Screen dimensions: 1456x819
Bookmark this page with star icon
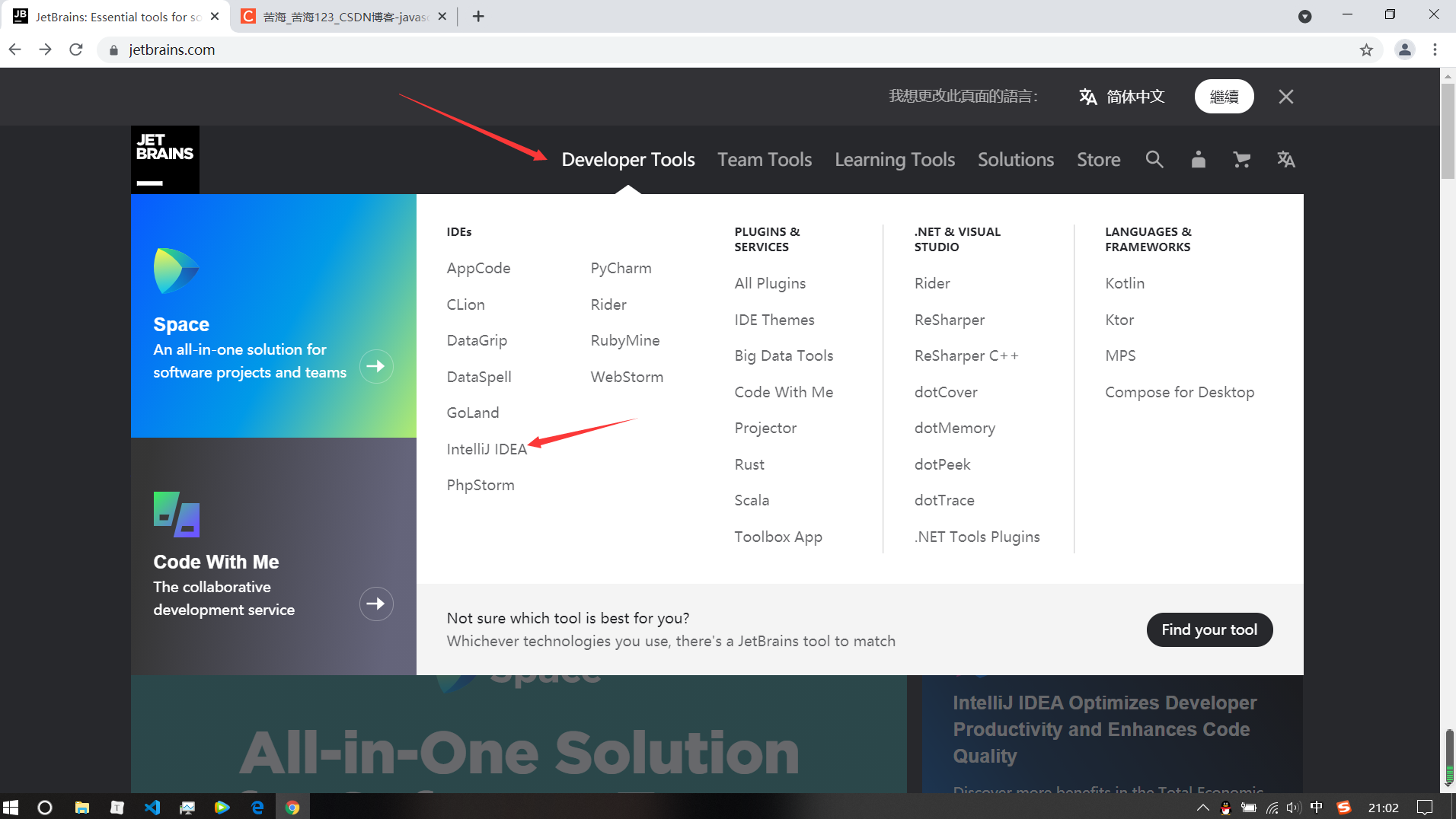point(1366,49)
